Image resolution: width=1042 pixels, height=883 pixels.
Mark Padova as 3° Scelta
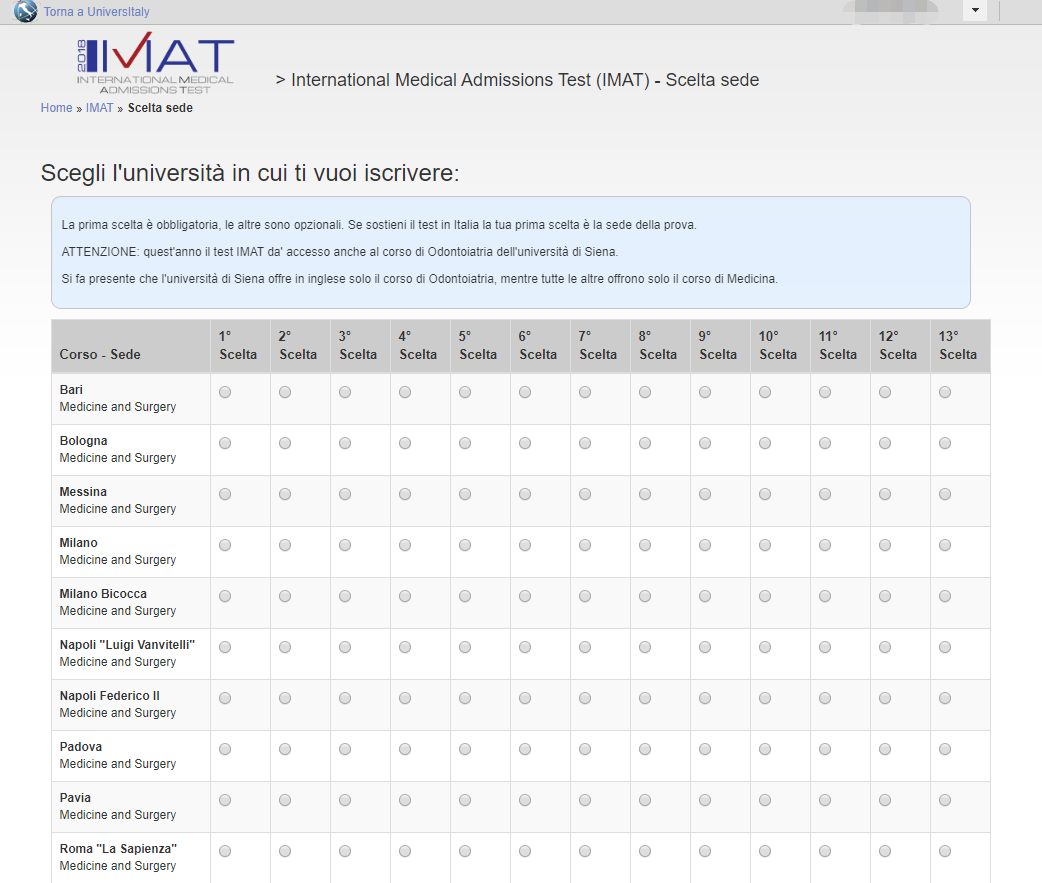(345, 749)
